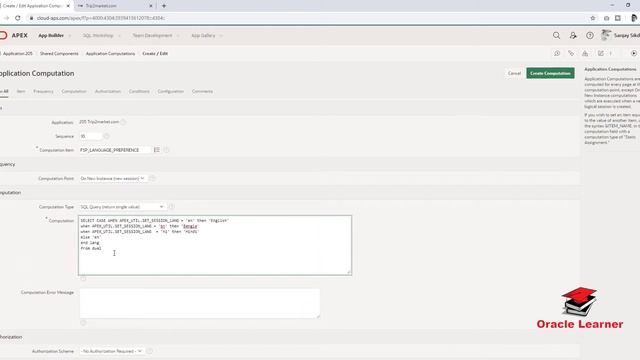This screenshot has width=640, height=360.
Task: Click help icon next to Sequence field
Action: 107,136
